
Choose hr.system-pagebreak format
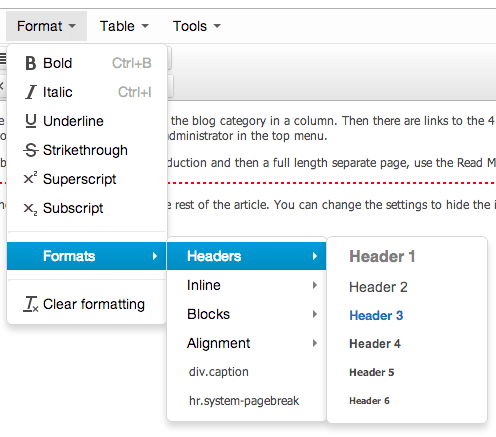(244, 401)
